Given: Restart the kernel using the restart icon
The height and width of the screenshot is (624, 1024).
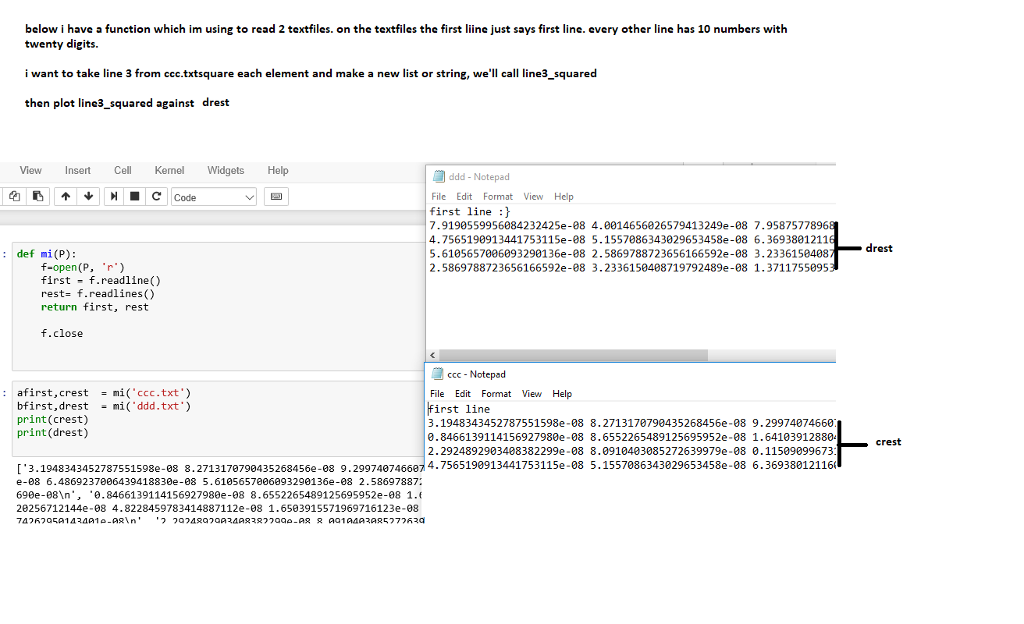Looking at the screenshot, I should pos(156,196).
